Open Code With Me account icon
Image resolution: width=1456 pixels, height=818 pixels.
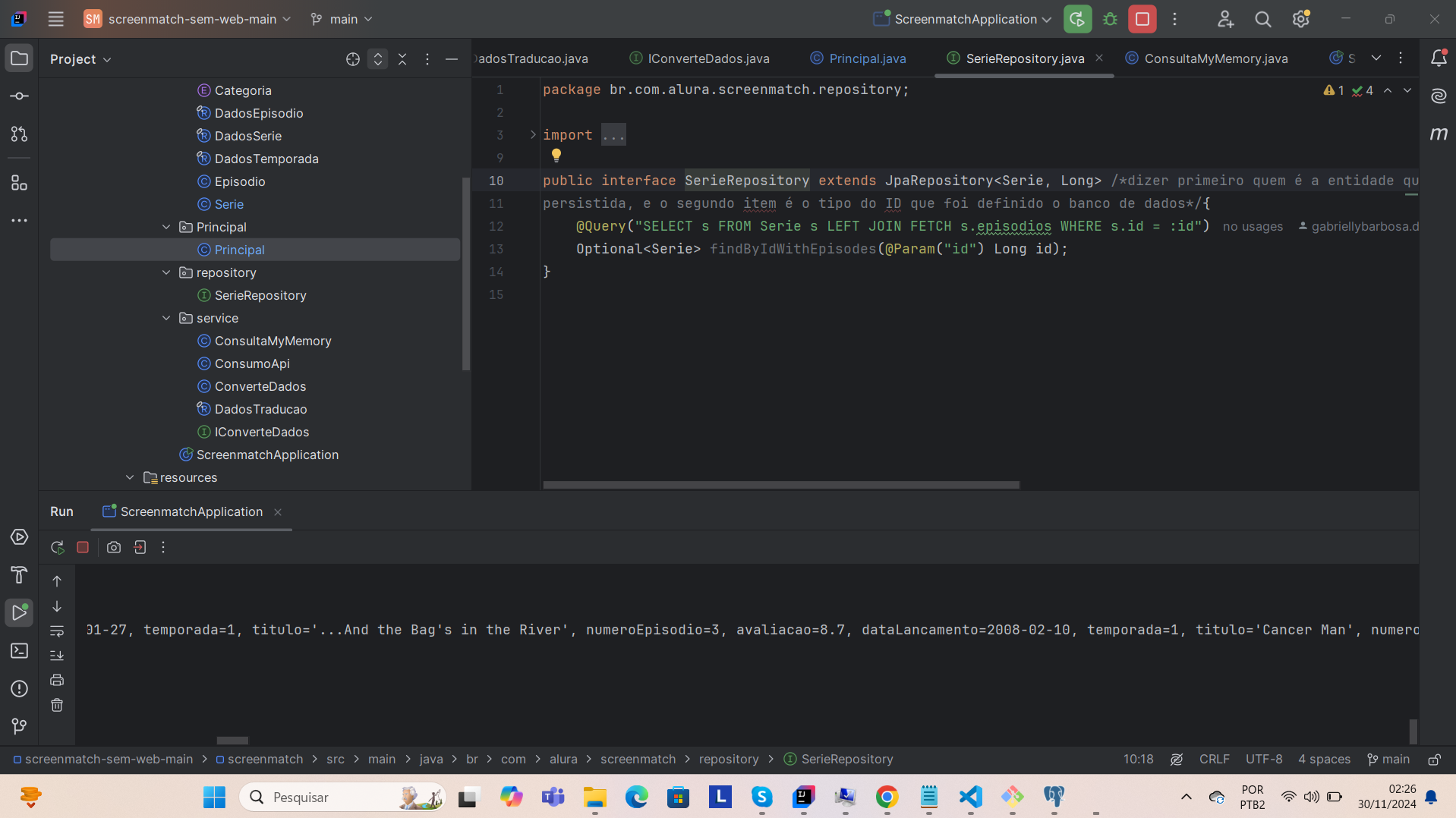tap(1225, 19)
